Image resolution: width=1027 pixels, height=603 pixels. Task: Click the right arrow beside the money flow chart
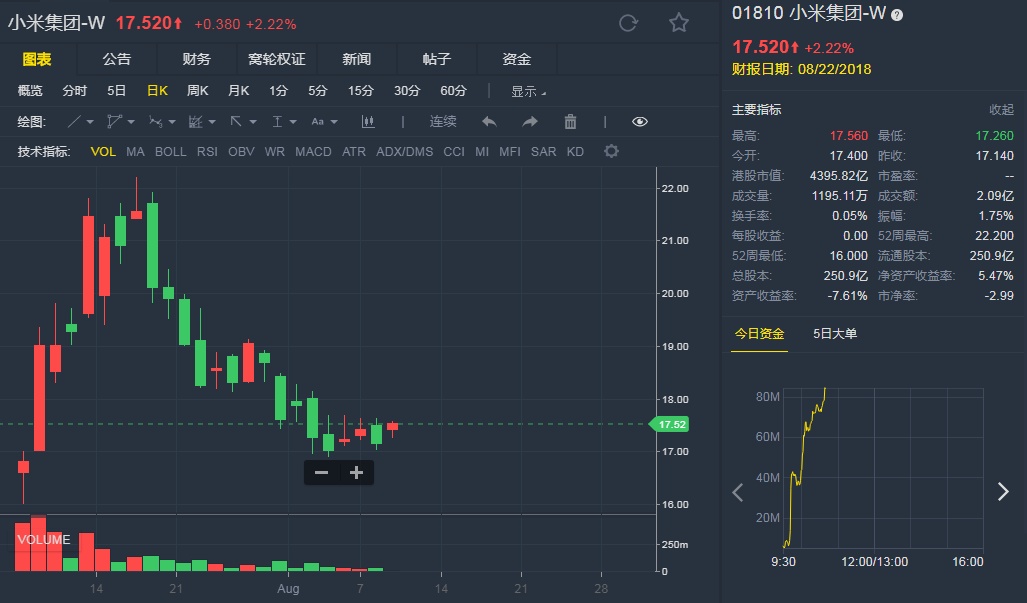tap(1003, 491)
